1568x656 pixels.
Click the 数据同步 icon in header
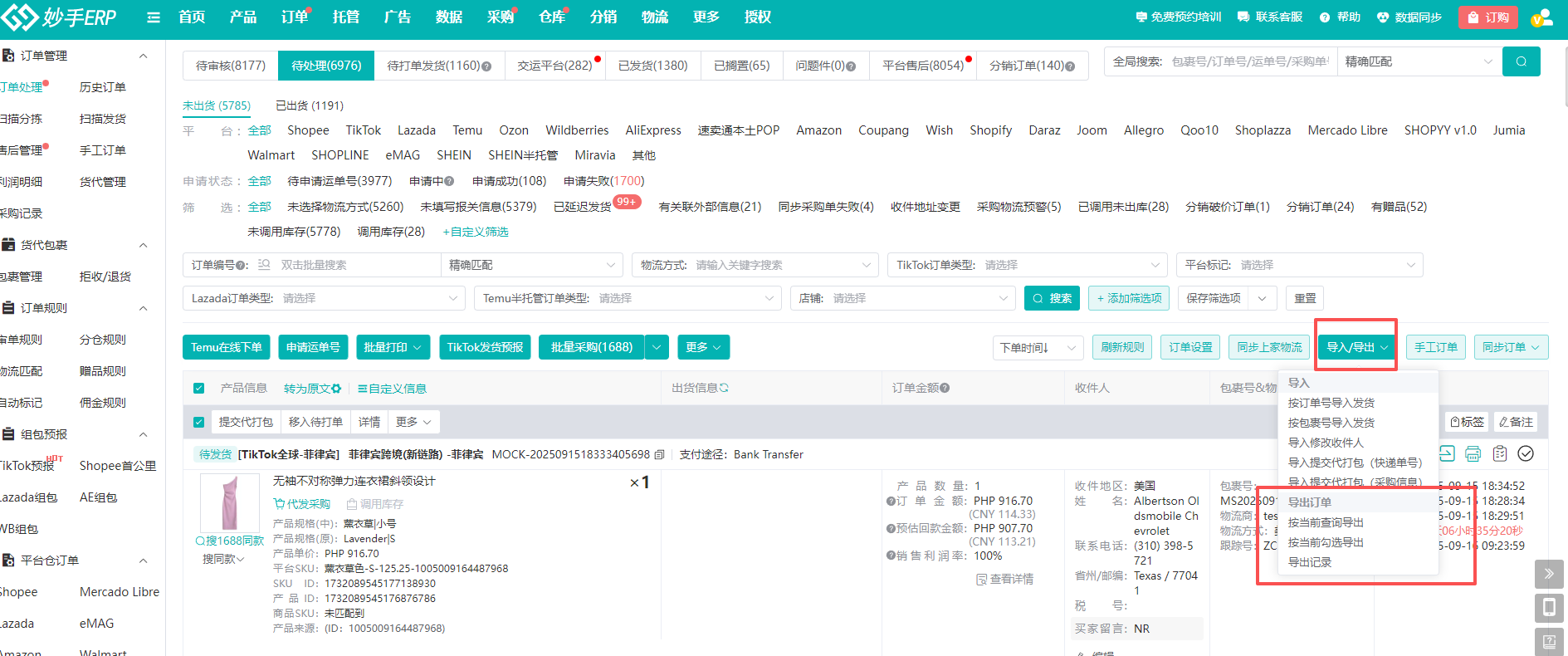(x=1382, y=17)
